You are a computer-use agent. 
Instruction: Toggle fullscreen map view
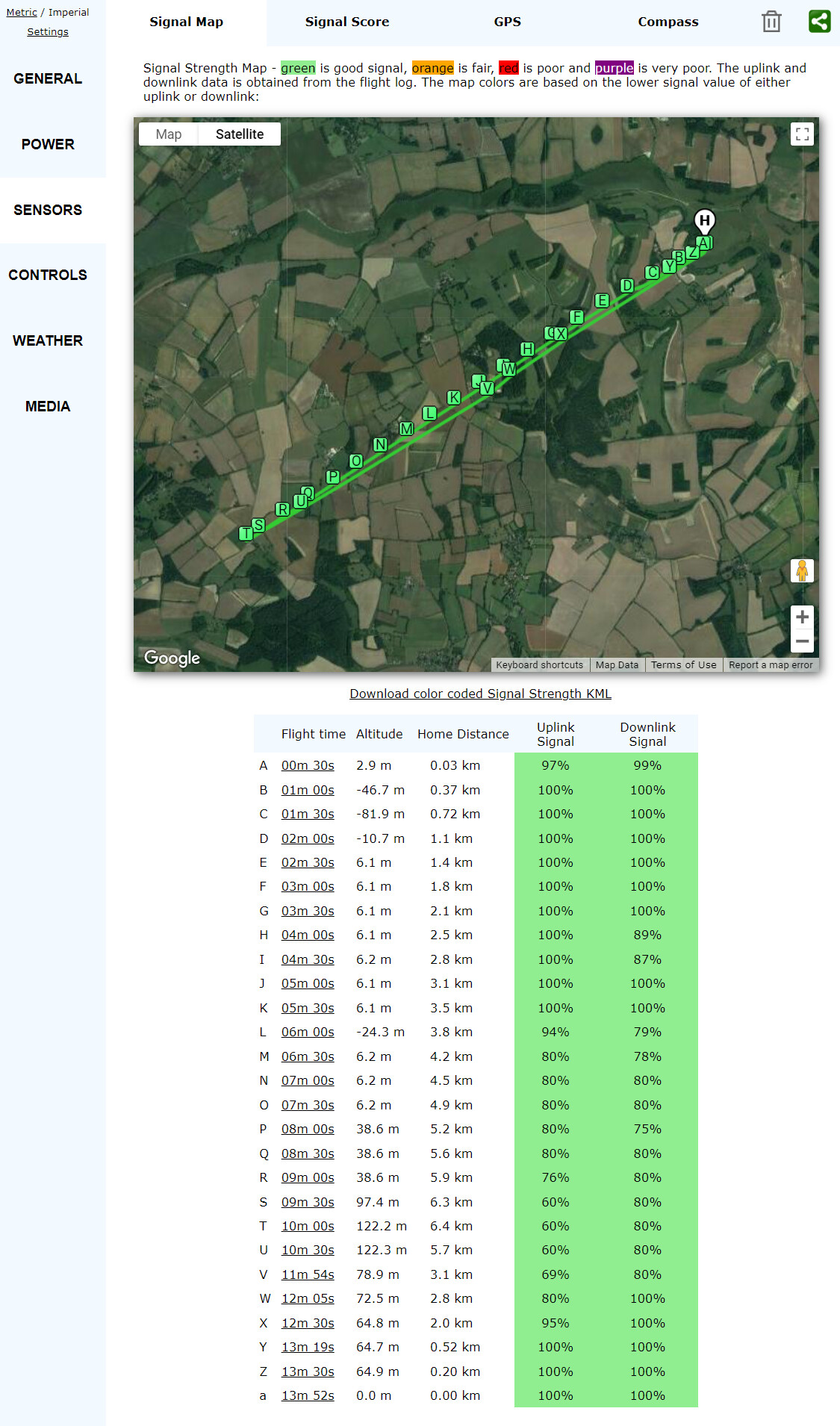point(802,134)
